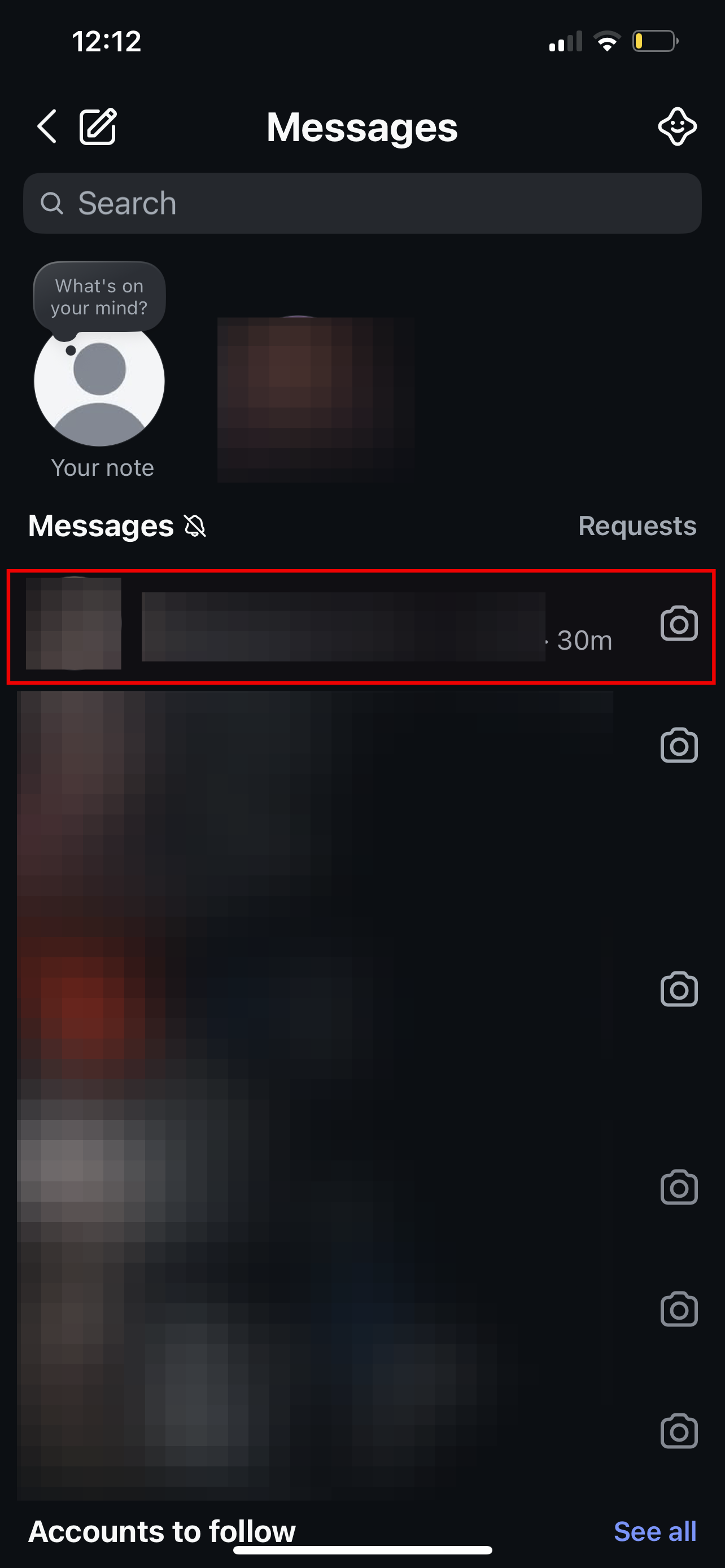Tap the battery indicator in status bar
The image size is (725, 1568).
tap(655, 41)
